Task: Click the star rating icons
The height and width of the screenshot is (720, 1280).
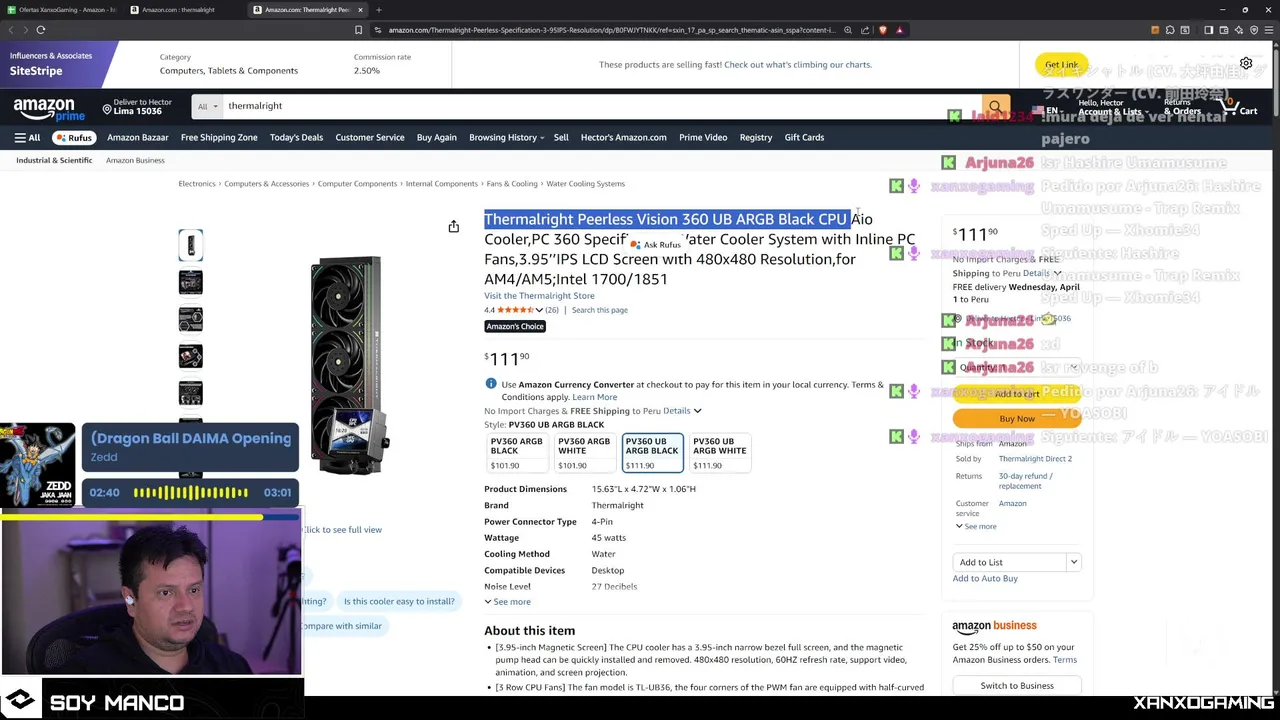Action: [x=515, y=310]
